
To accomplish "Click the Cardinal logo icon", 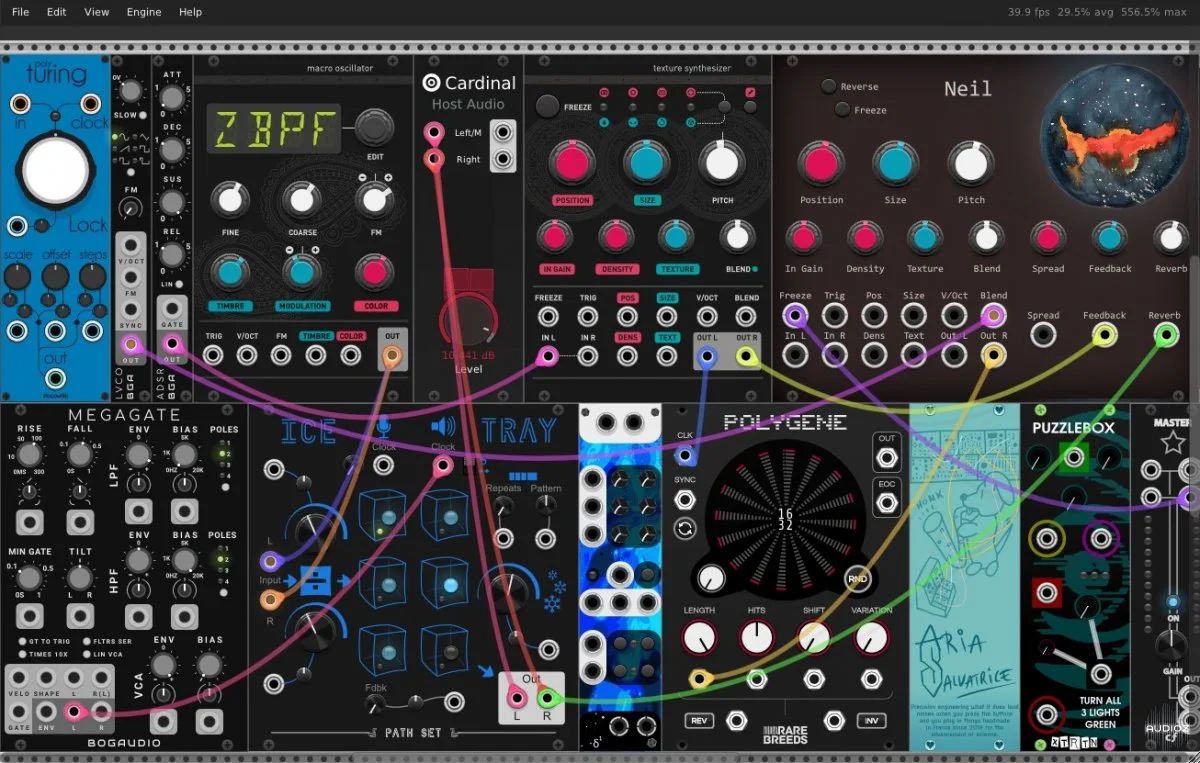I will click(431, 83).
